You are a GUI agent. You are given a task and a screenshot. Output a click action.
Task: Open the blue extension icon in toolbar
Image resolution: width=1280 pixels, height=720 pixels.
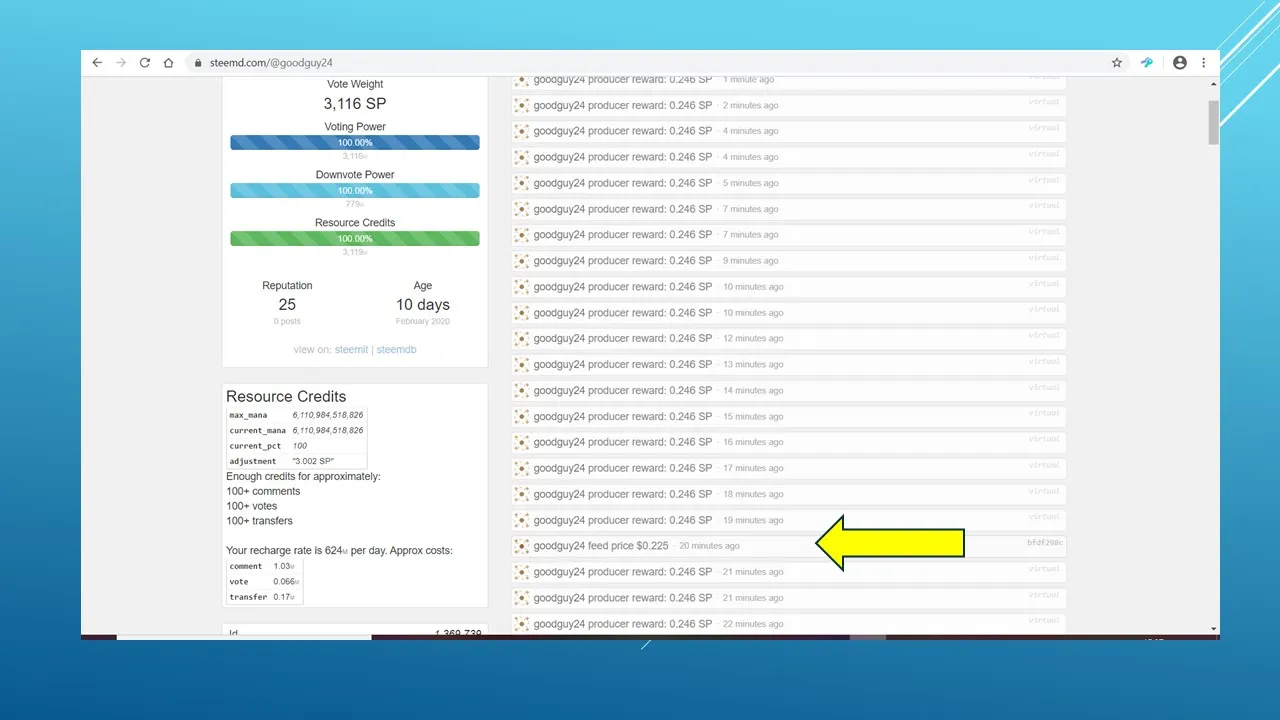(1147, 62)
